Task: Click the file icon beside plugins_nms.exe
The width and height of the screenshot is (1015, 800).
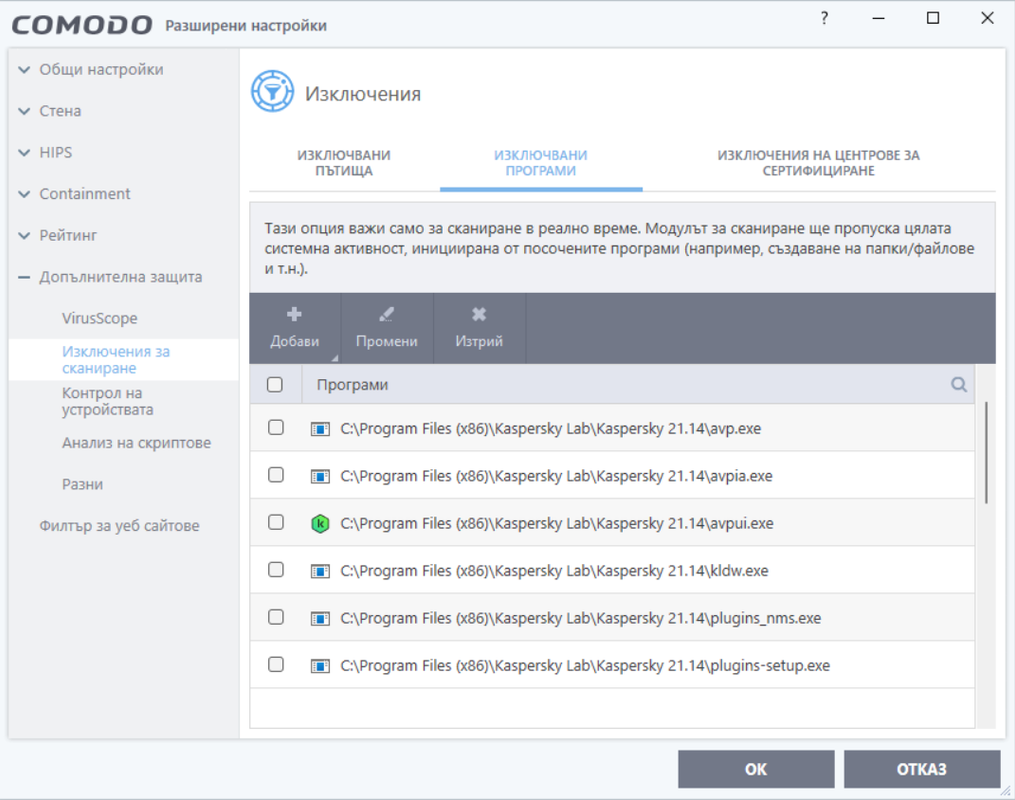Action: (320, 618)
